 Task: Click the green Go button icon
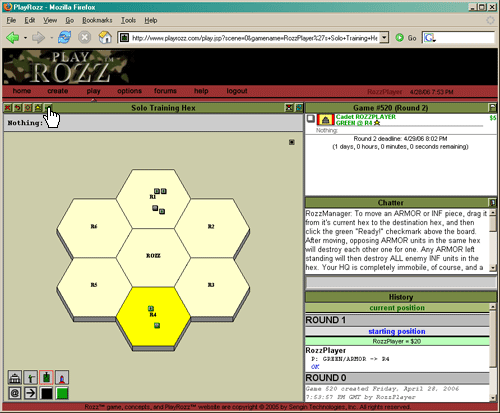[399, 38]
